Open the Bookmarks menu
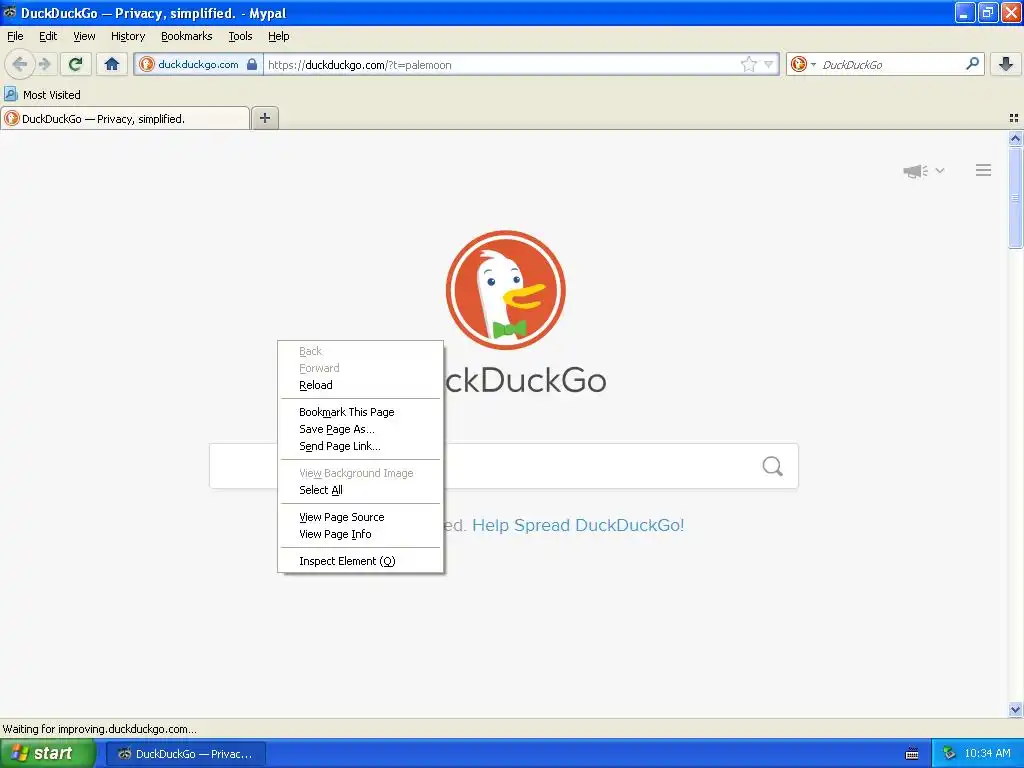 (187, 36)
